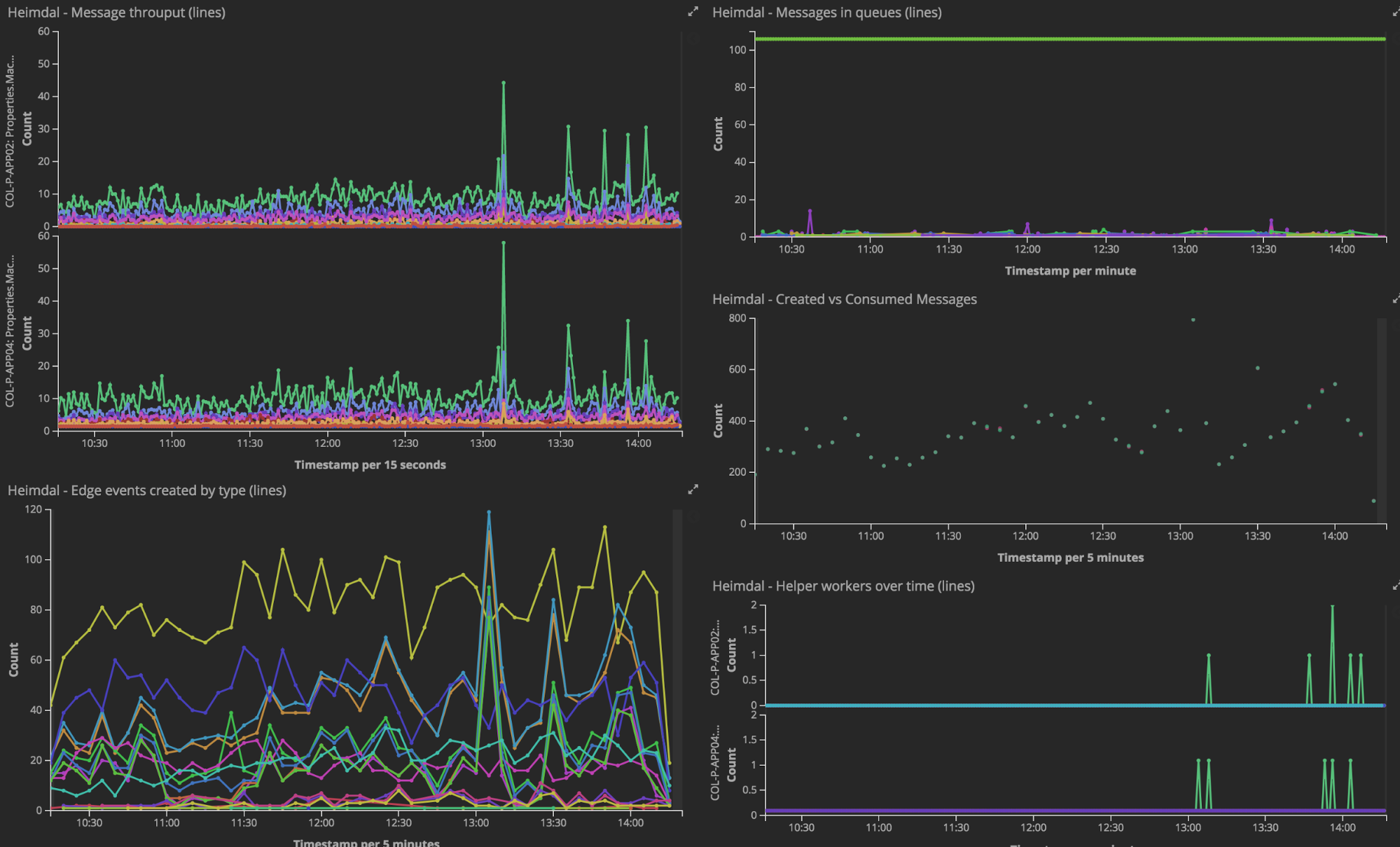The height and width of the screenshot is (847, 1400).
Task: Expand the Messages in queues panel
Action: 1396,12
